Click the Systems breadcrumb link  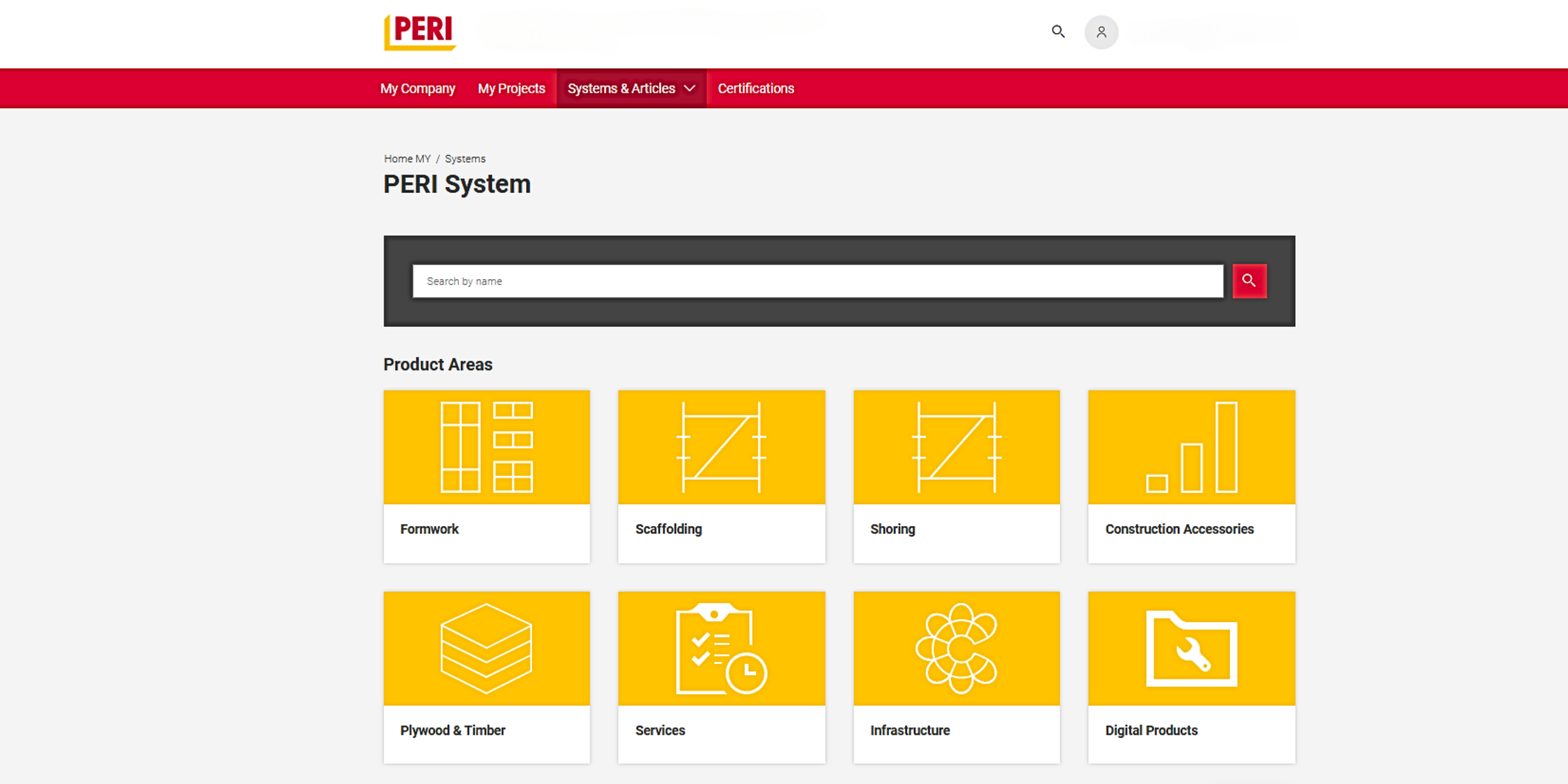tap(465, 158)
